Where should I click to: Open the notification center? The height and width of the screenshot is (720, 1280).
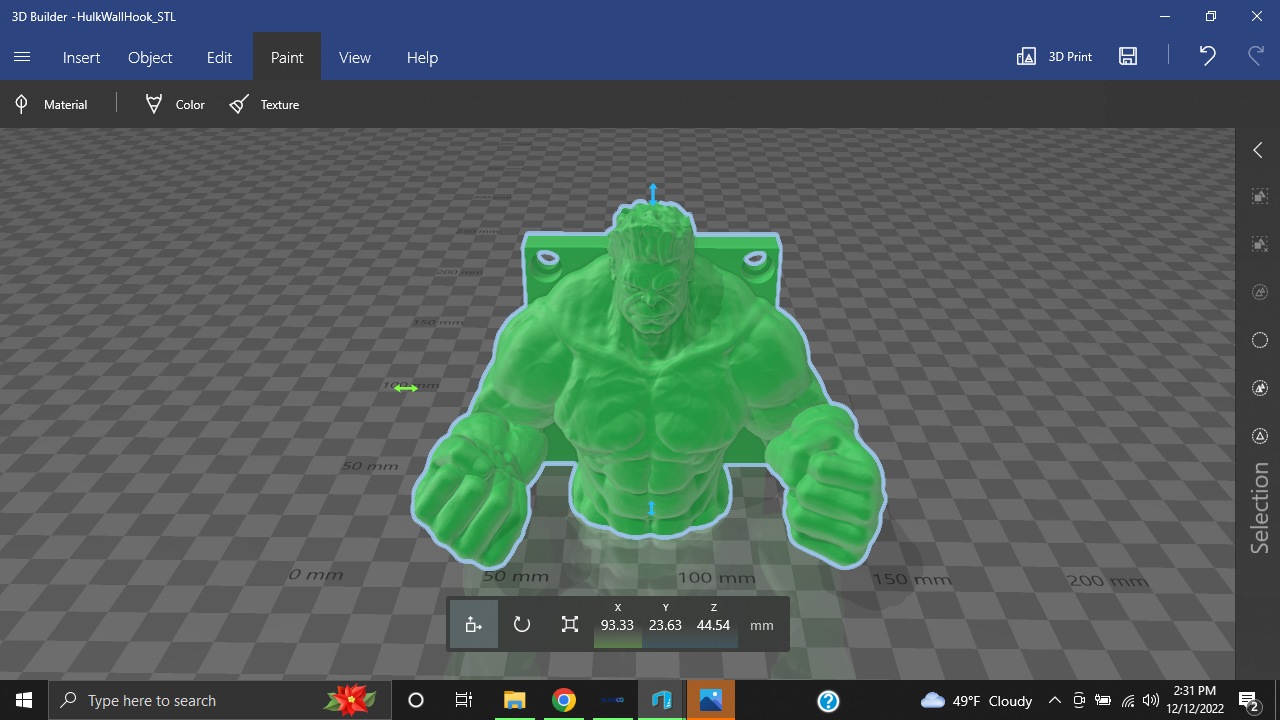[1248, 700]
